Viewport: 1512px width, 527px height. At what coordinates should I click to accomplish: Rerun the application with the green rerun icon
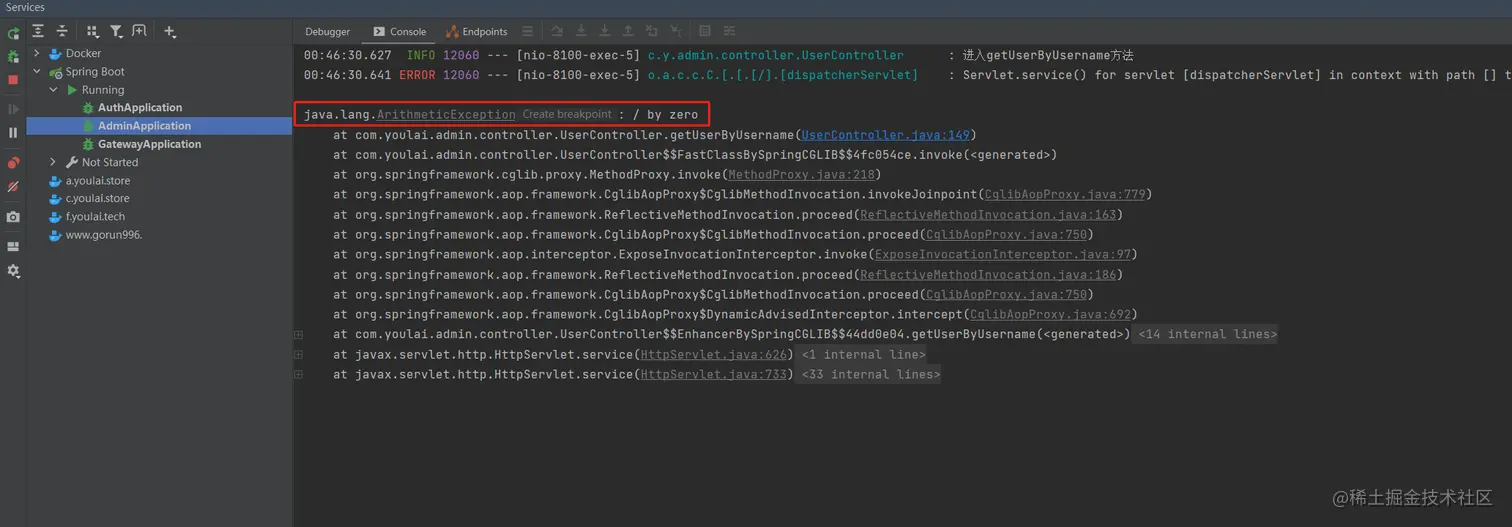point(13,34)
